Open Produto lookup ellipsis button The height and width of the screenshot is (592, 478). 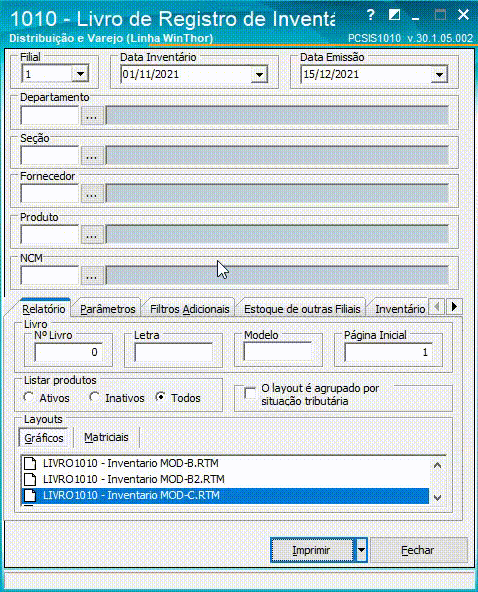(x=92, y=235)
